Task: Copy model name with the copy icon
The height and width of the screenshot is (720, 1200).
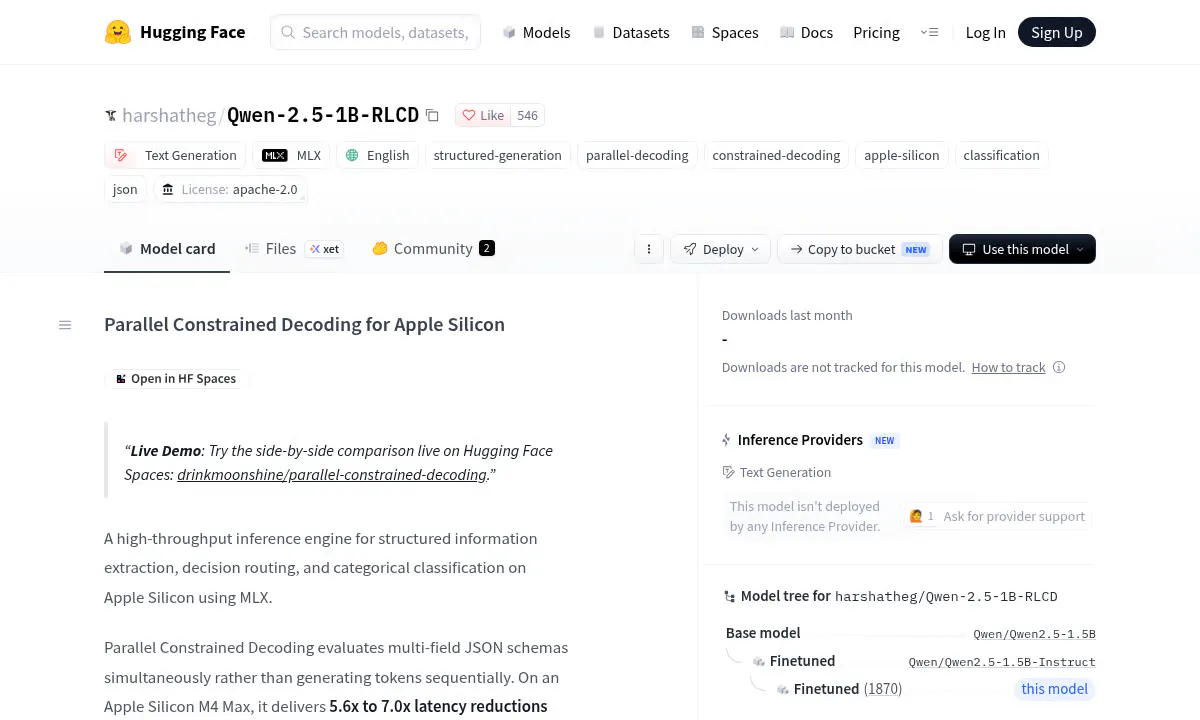Action: (x=432, y=115)
